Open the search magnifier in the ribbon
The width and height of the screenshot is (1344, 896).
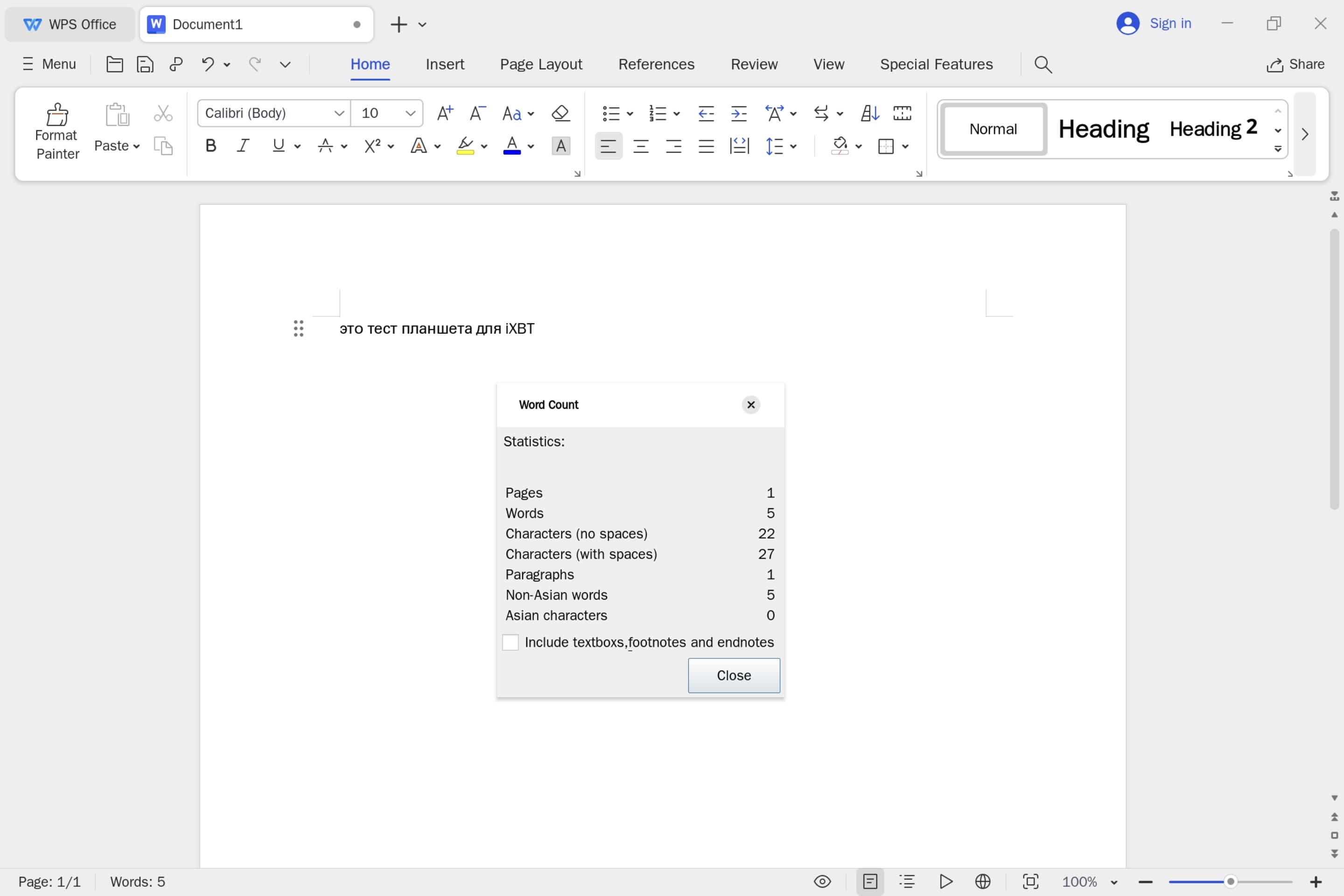(1043, 64)
